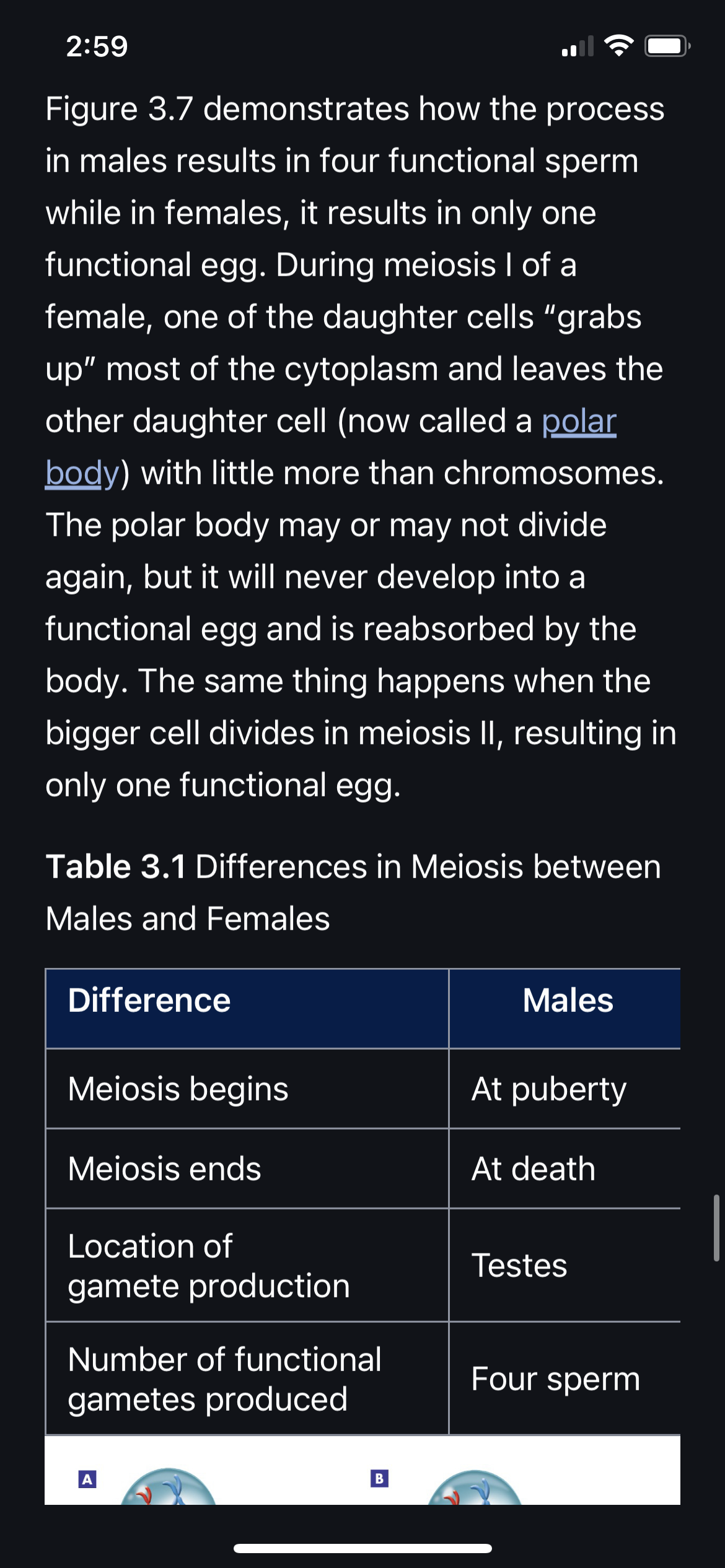Tap the home indicator bar

tap(362, 1548)
